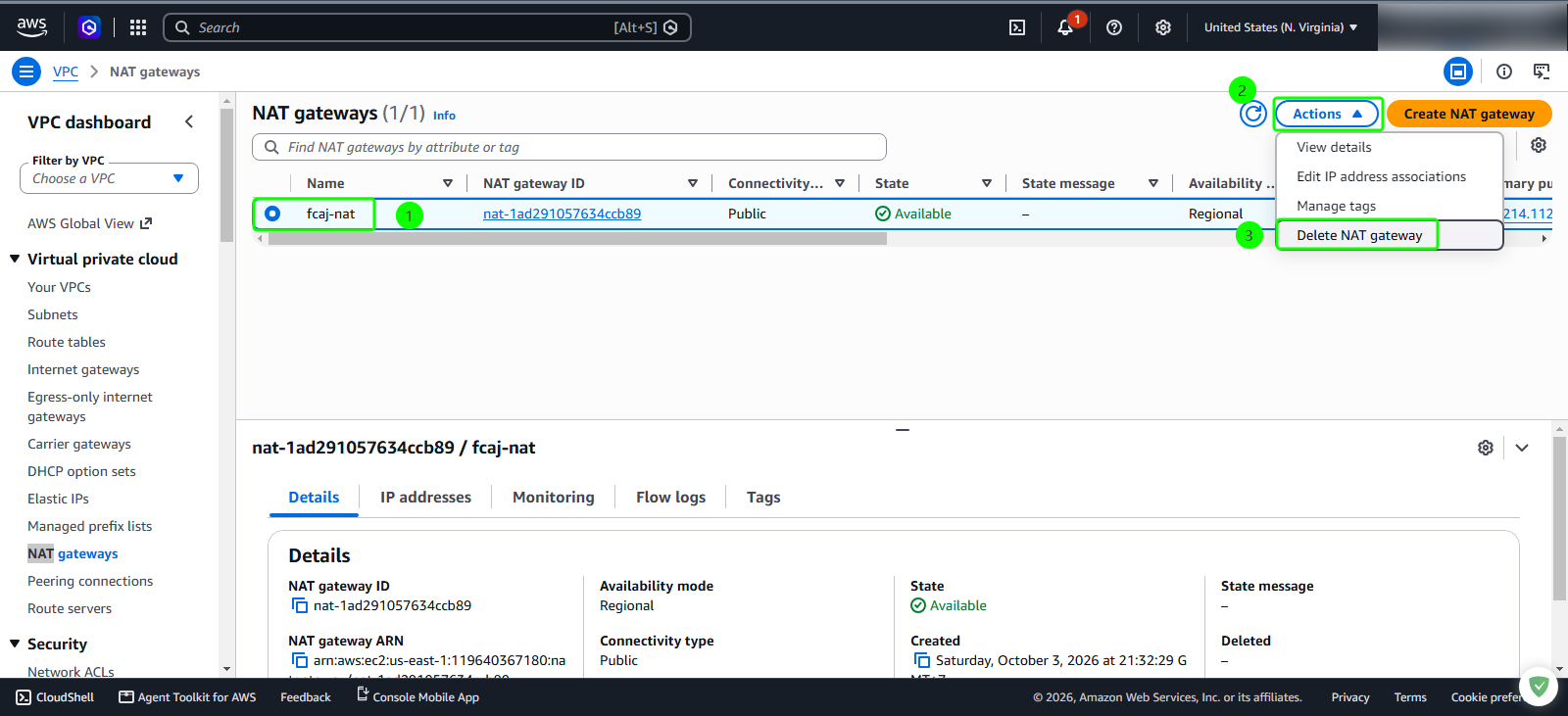This screenshot has width=1568, height=716.
Task: Switch to the Flow logs tab
Action: tap(670, 498)
